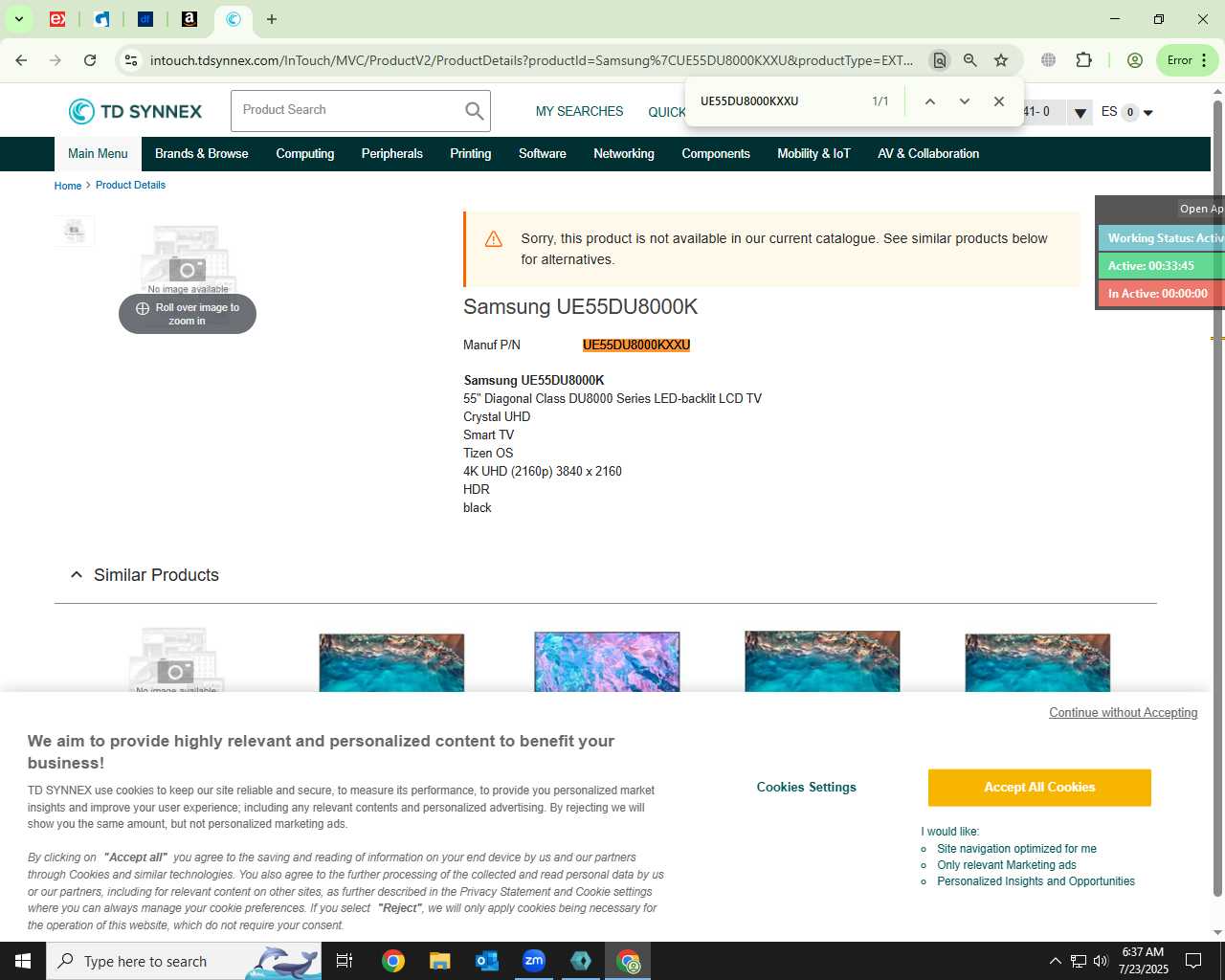The width and height of the screenshot is (1225, 980).
Task: Click the Windows taskbar search box
Action: point(184,961)
